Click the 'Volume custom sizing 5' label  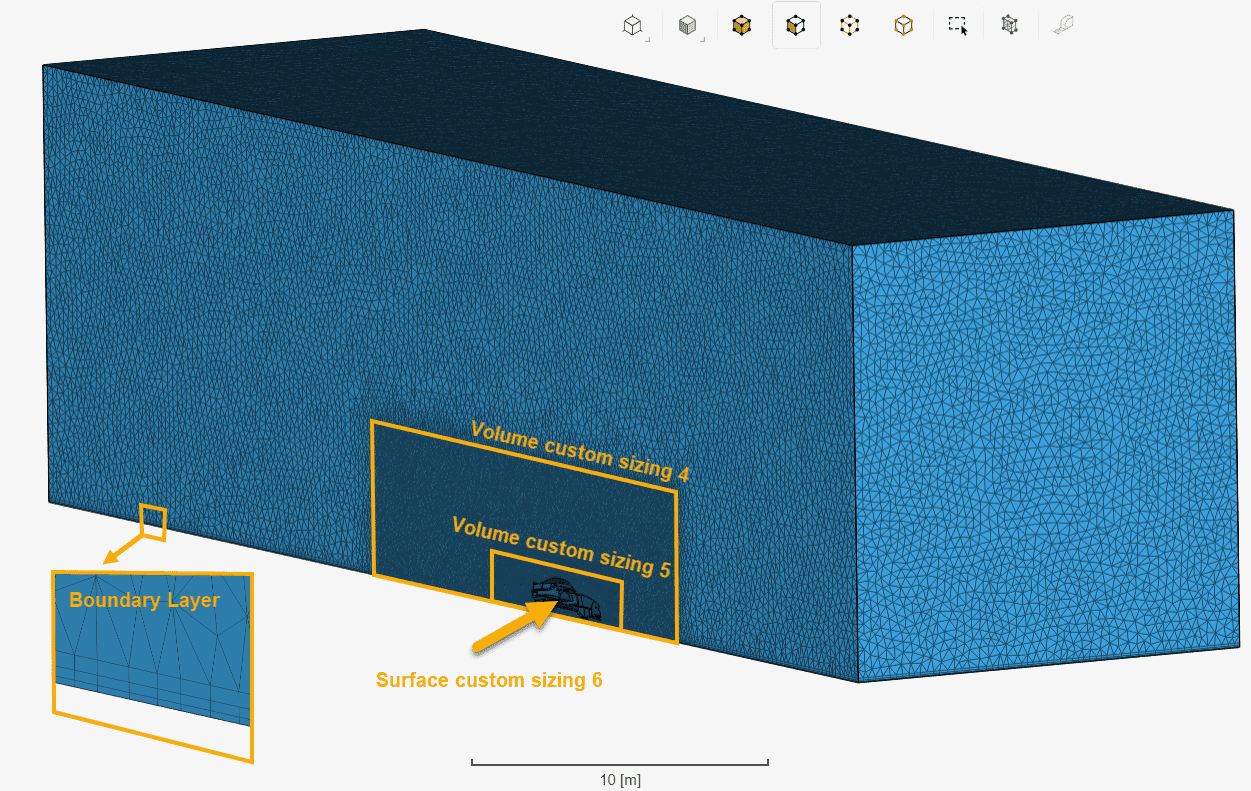[x=560, y=547]
